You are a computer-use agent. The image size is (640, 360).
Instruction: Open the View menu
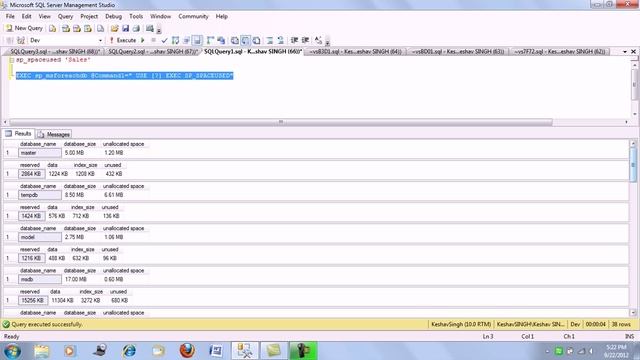pyautogui.click(x=44, y=16)
